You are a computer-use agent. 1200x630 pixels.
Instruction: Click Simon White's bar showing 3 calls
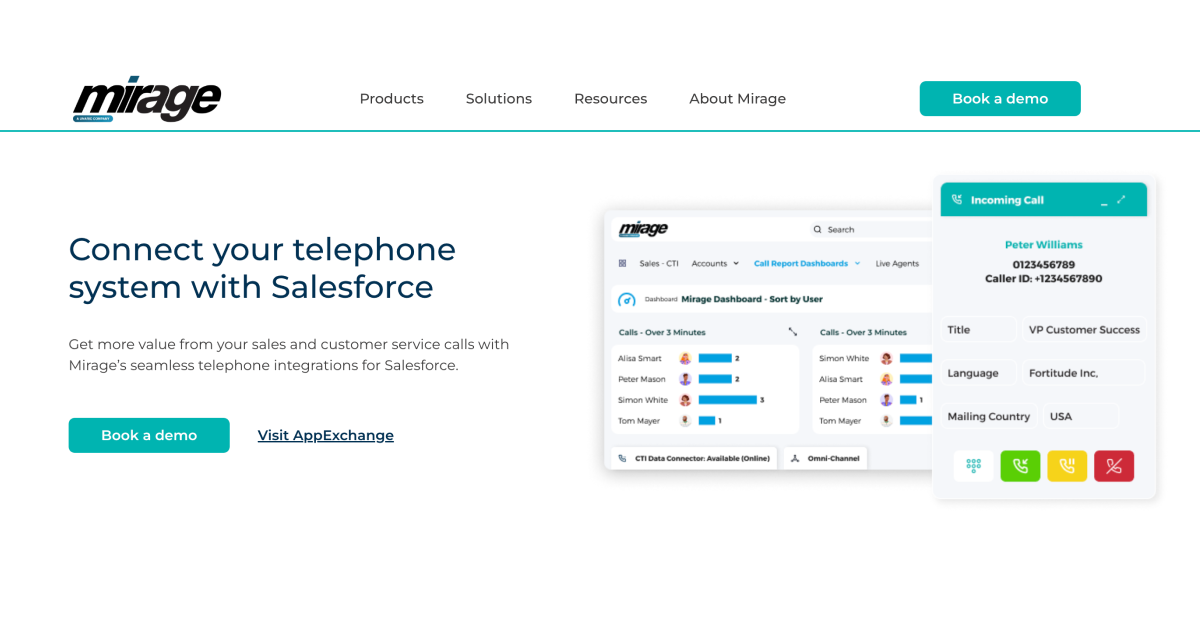pos(728,400)
